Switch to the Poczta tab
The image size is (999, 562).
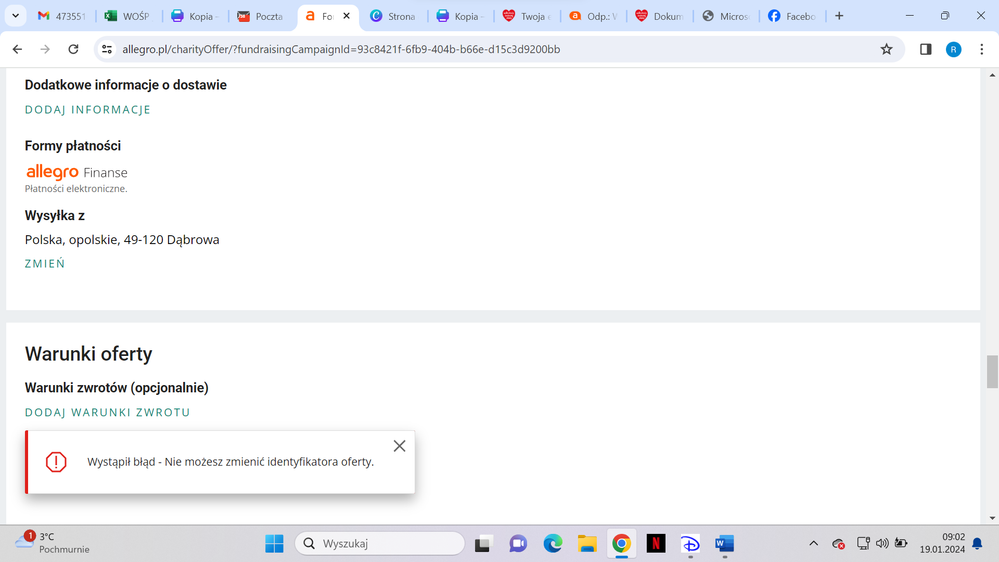pos(260,16)
